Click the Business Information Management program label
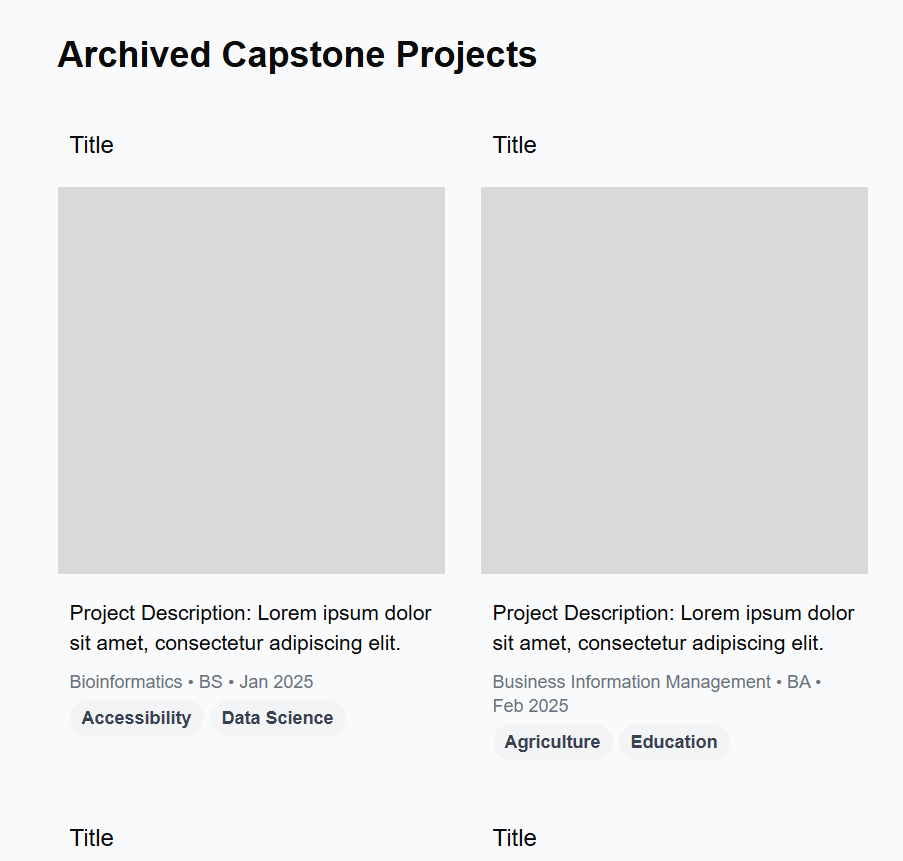The height and width of the screenshot is (861, 903). click(632, 682)
